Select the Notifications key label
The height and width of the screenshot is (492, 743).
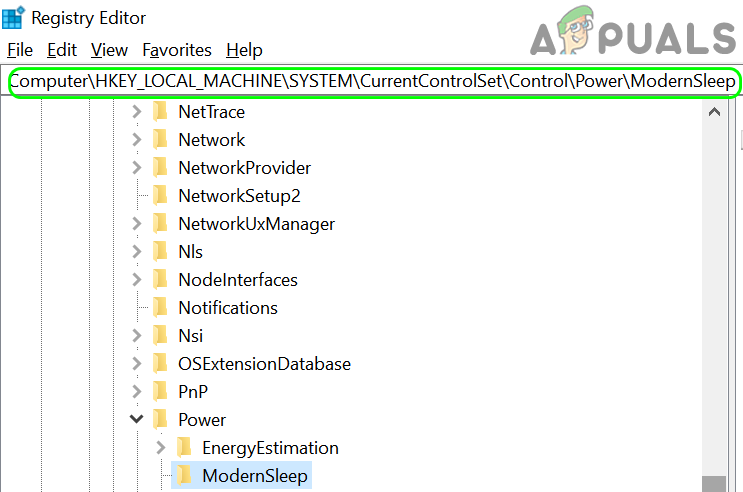(228, 308)
